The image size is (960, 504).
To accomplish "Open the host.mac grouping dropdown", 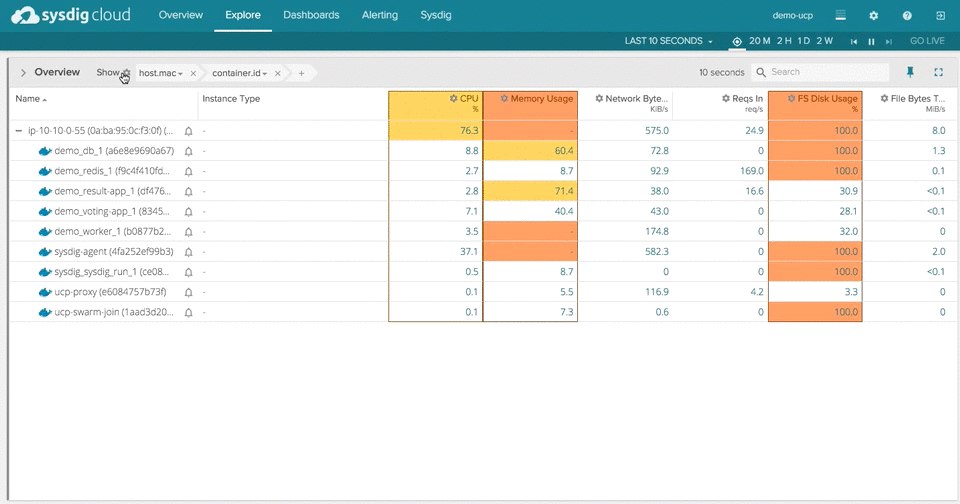I will click(160, 73).
